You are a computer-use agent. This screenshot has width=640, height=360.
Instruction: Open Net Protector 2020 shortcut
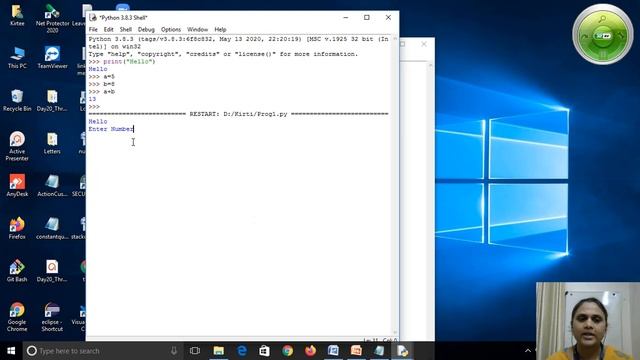(x=52, y=19)
